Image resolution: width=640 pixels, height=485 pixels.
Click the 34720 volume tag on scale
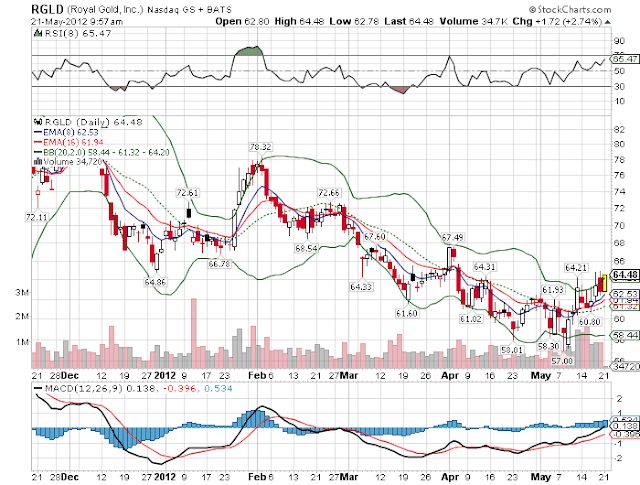coord(625,367)
